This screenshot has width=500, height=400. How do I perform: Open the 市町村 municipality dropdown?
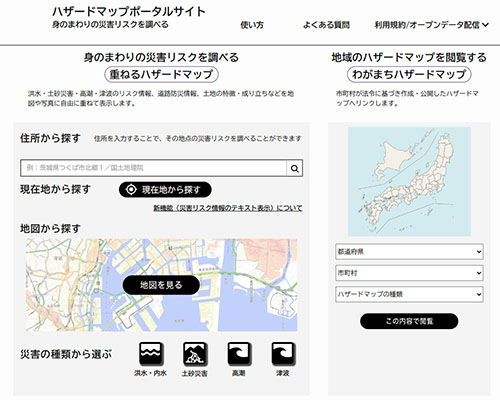pos(409,273)
